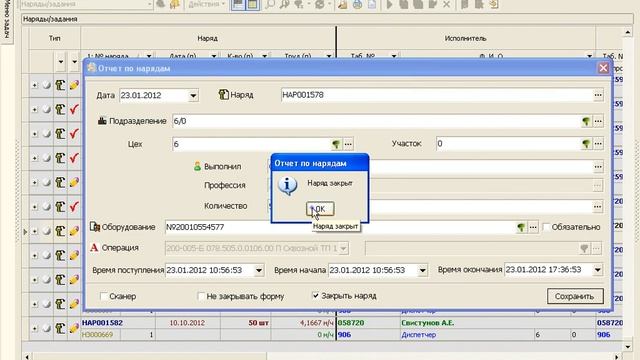This screenshot has height=360, width=640.
Task: Click the date cell 10.10.2012
Action: coord(187,323)
